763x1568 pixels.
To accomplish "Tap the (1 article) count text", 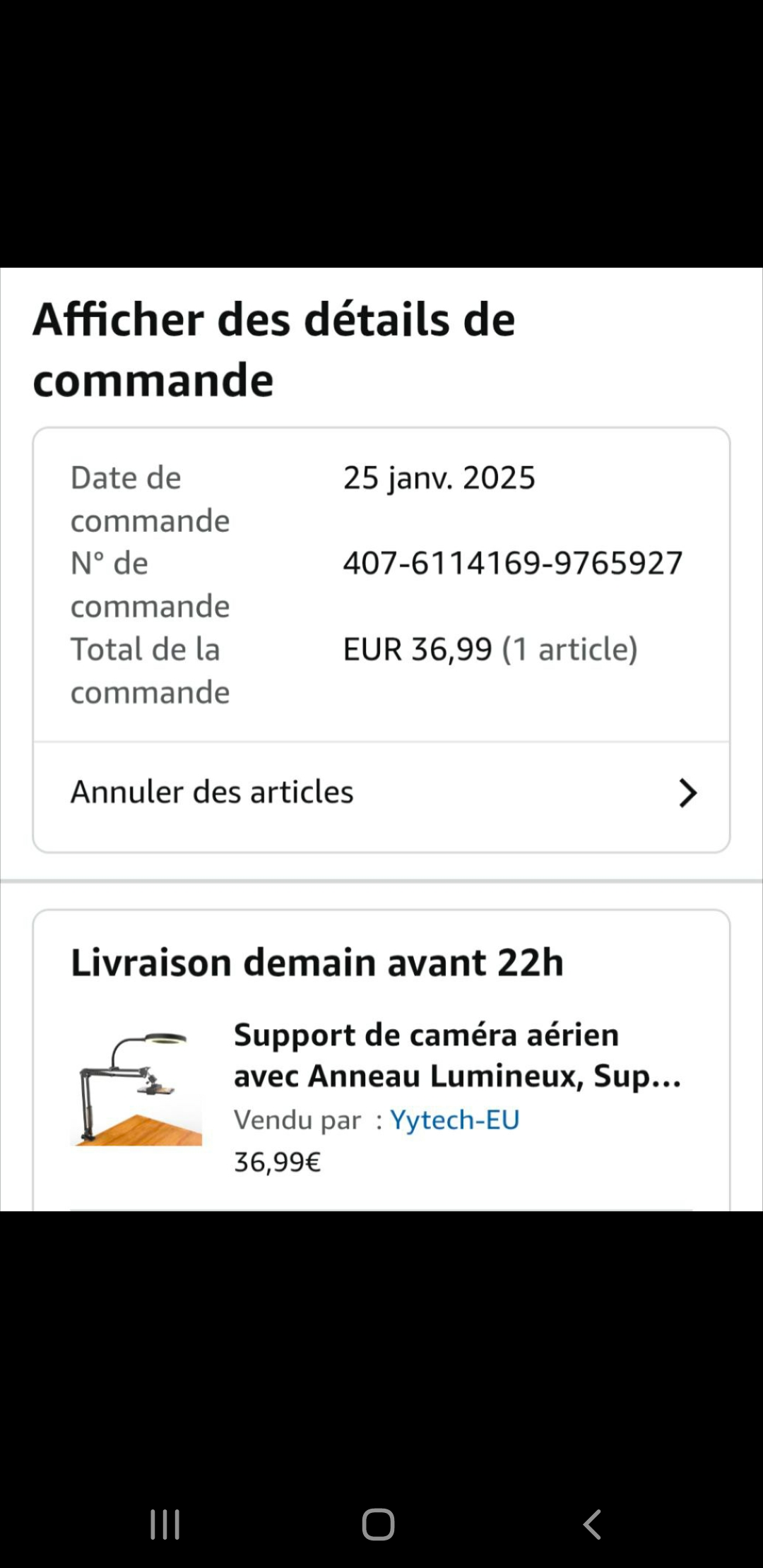I will [x=569, y=650].
